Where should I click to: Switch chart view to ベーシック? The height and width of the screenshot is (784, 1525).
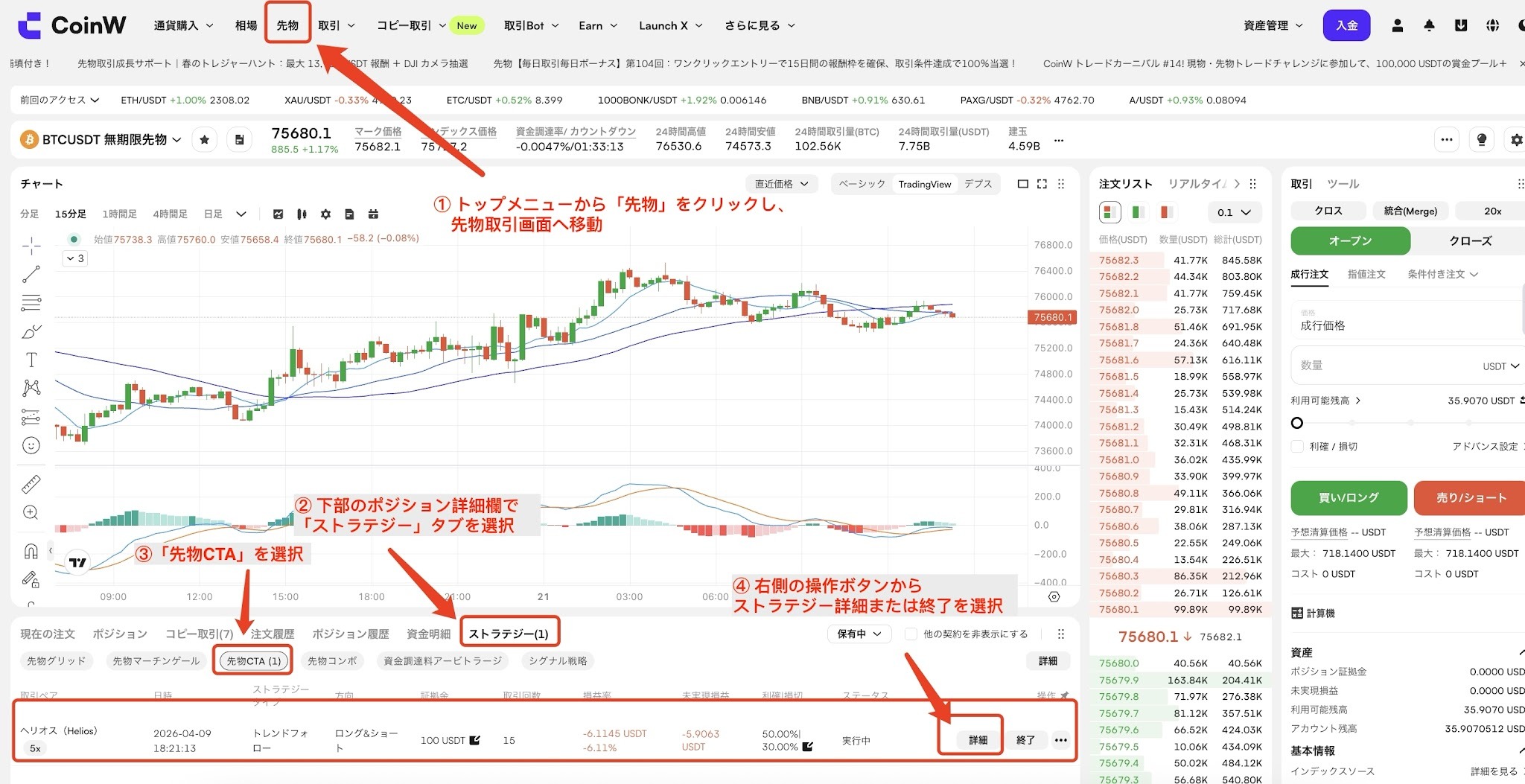[x=862, y=184]
